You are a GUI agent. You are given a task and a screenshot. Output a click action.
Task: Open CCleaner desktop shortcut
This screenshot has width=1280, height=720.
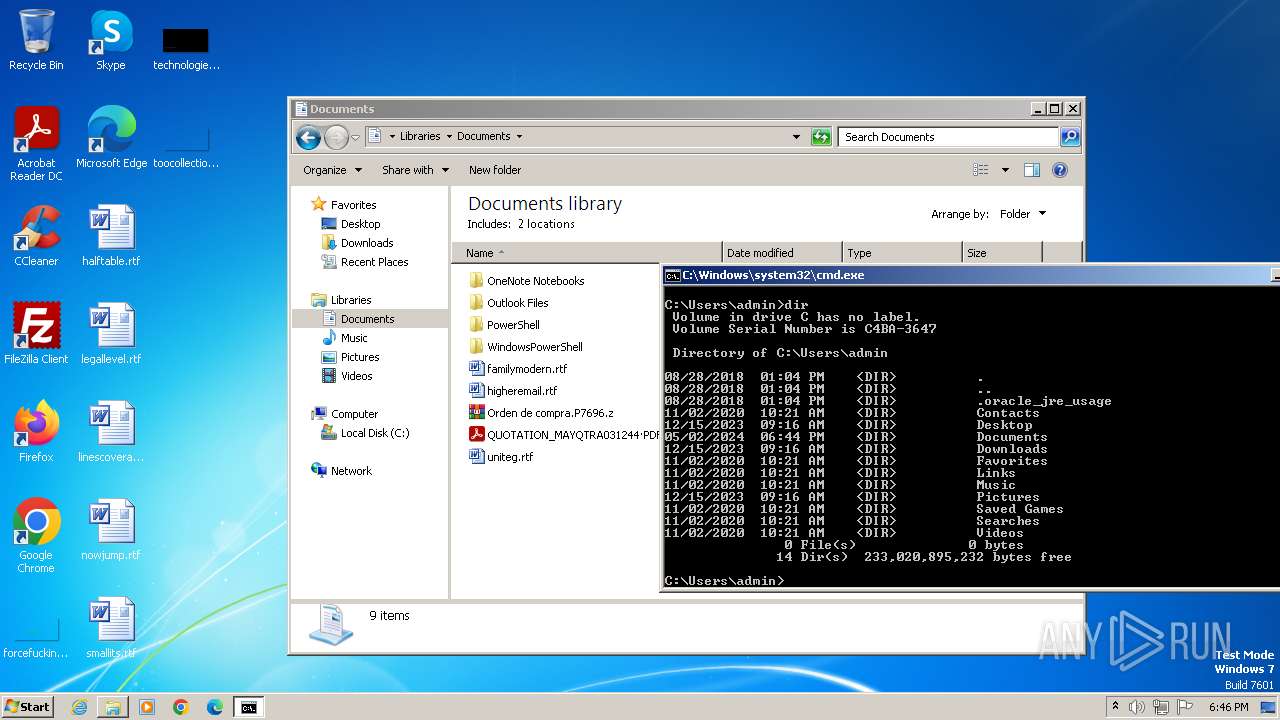click(36, 236)
